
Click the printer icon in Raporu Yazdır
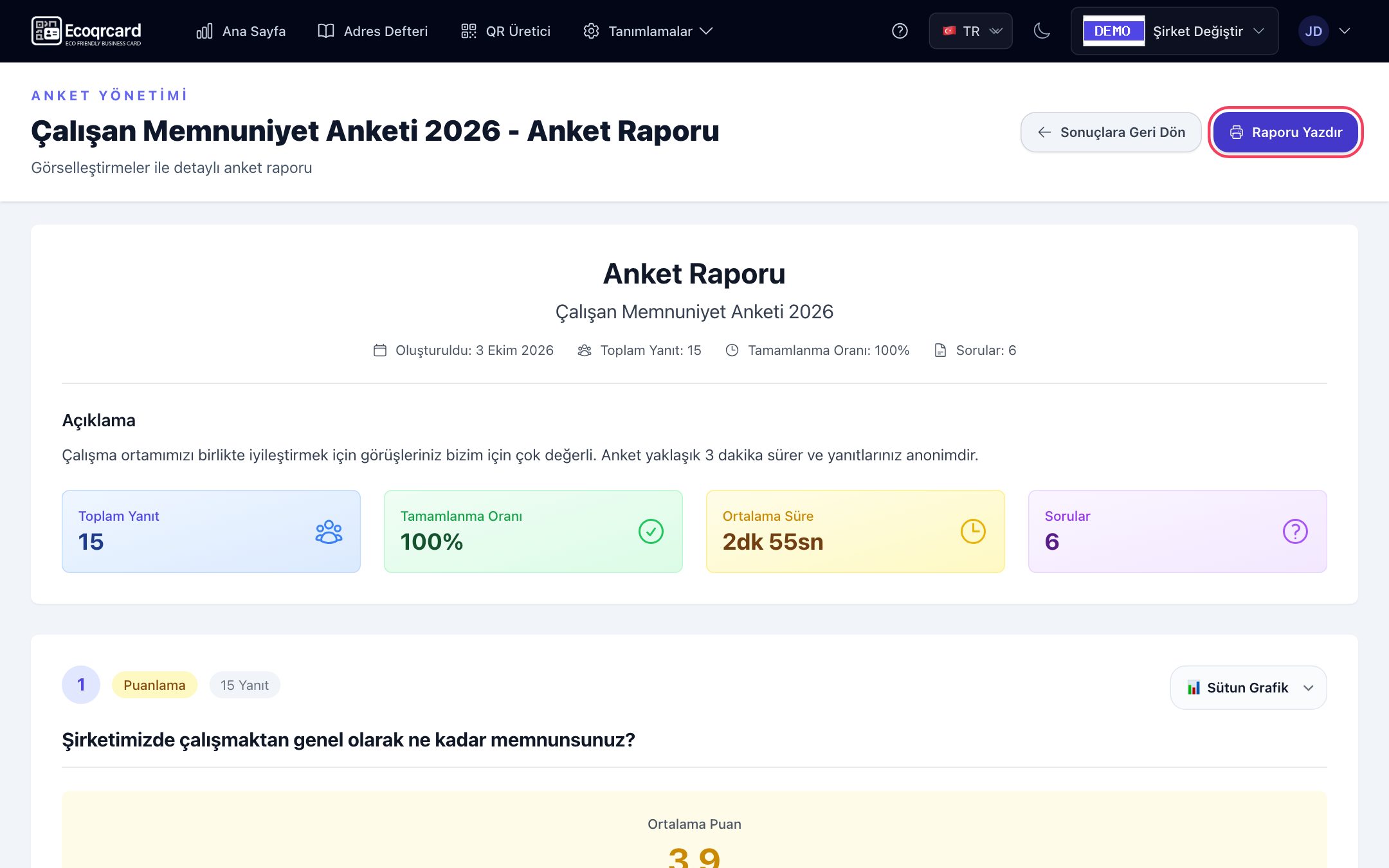[x=1236, y=132]
